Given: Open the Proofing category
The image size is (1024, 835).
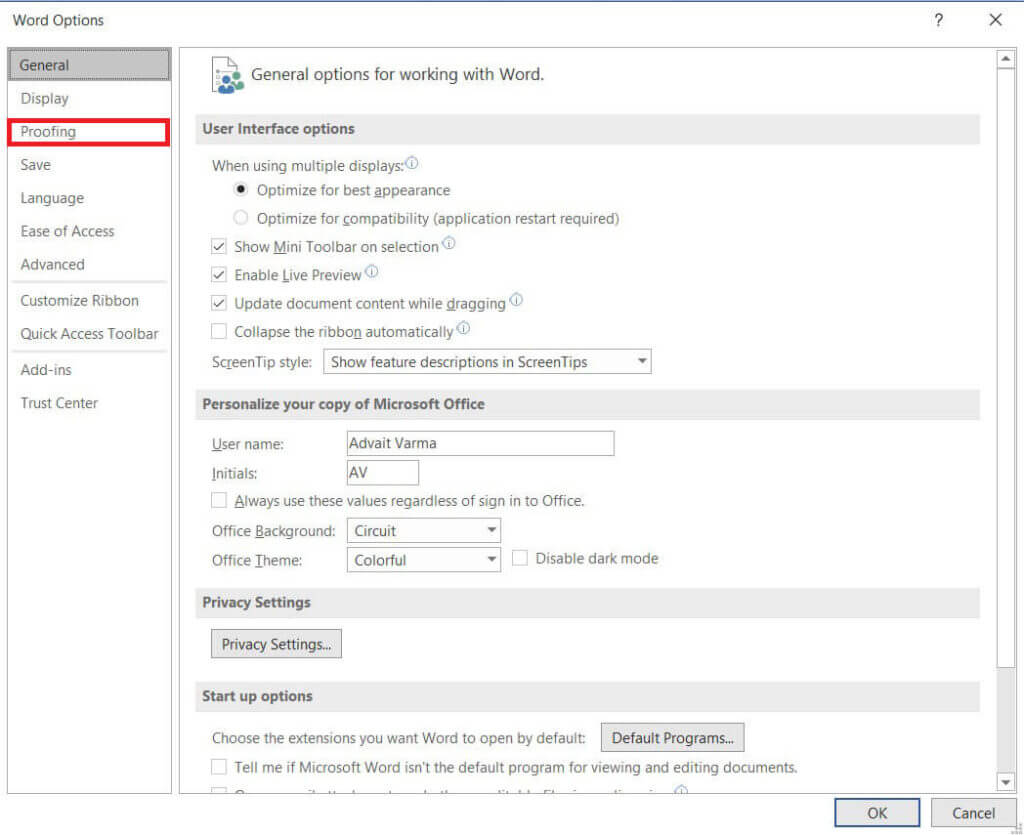Looking at the screenshot, I should coord(89,132).
